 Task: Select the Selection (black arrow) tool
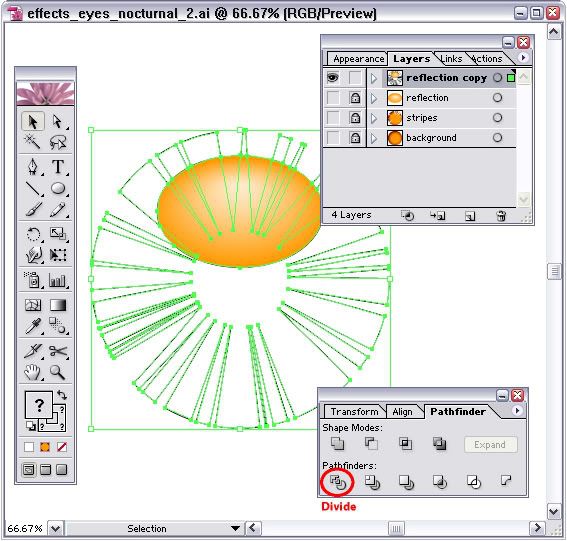[33, 122]
